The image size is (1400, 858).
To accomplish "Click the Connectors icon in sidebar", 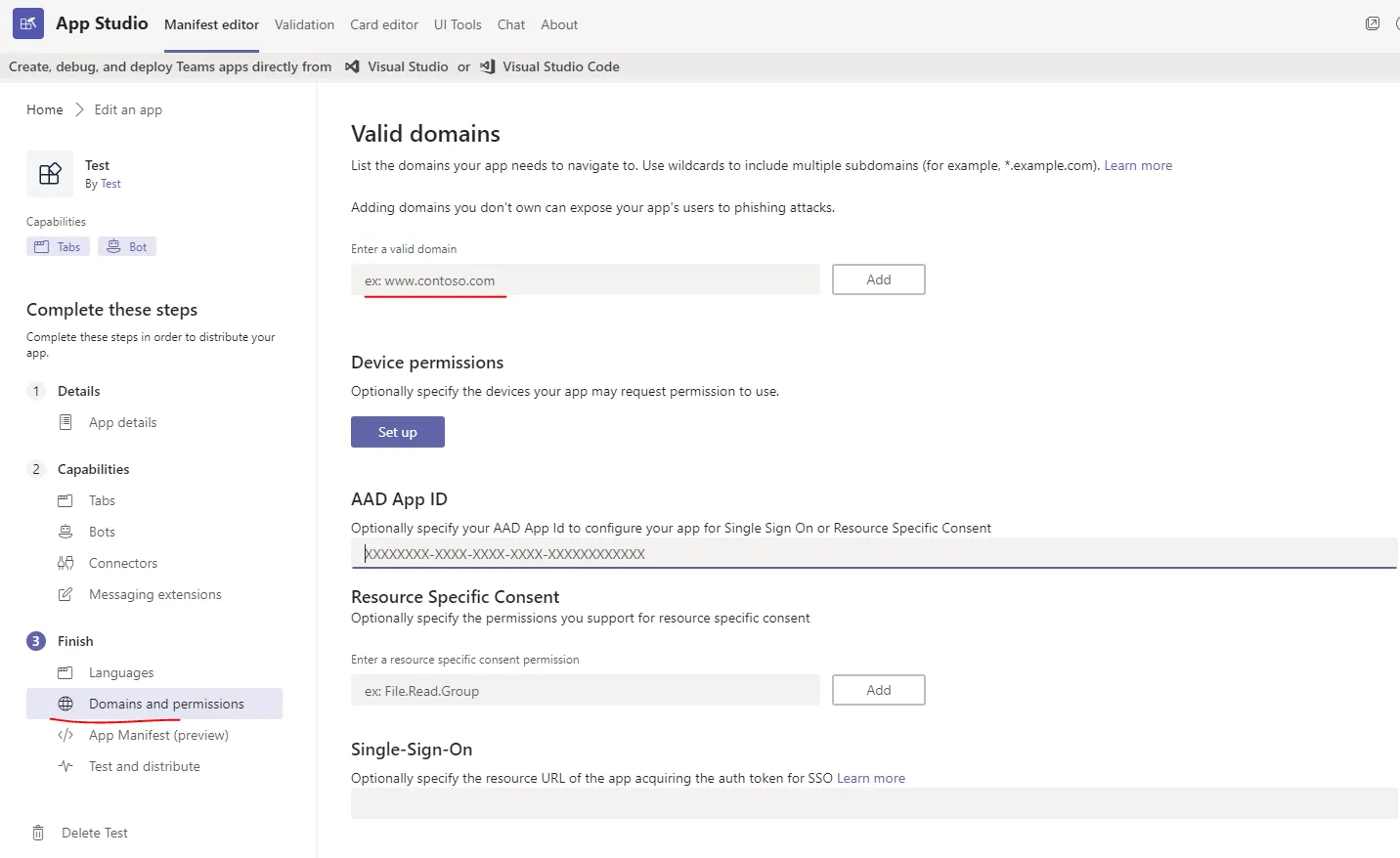I will [x=66, y=563].
